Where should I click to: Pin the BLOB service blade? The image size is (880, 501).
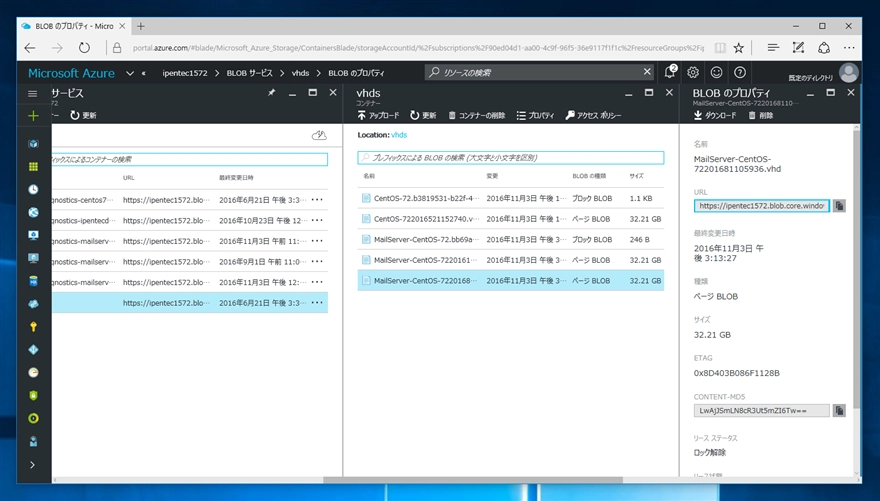(x=272, y=93)
